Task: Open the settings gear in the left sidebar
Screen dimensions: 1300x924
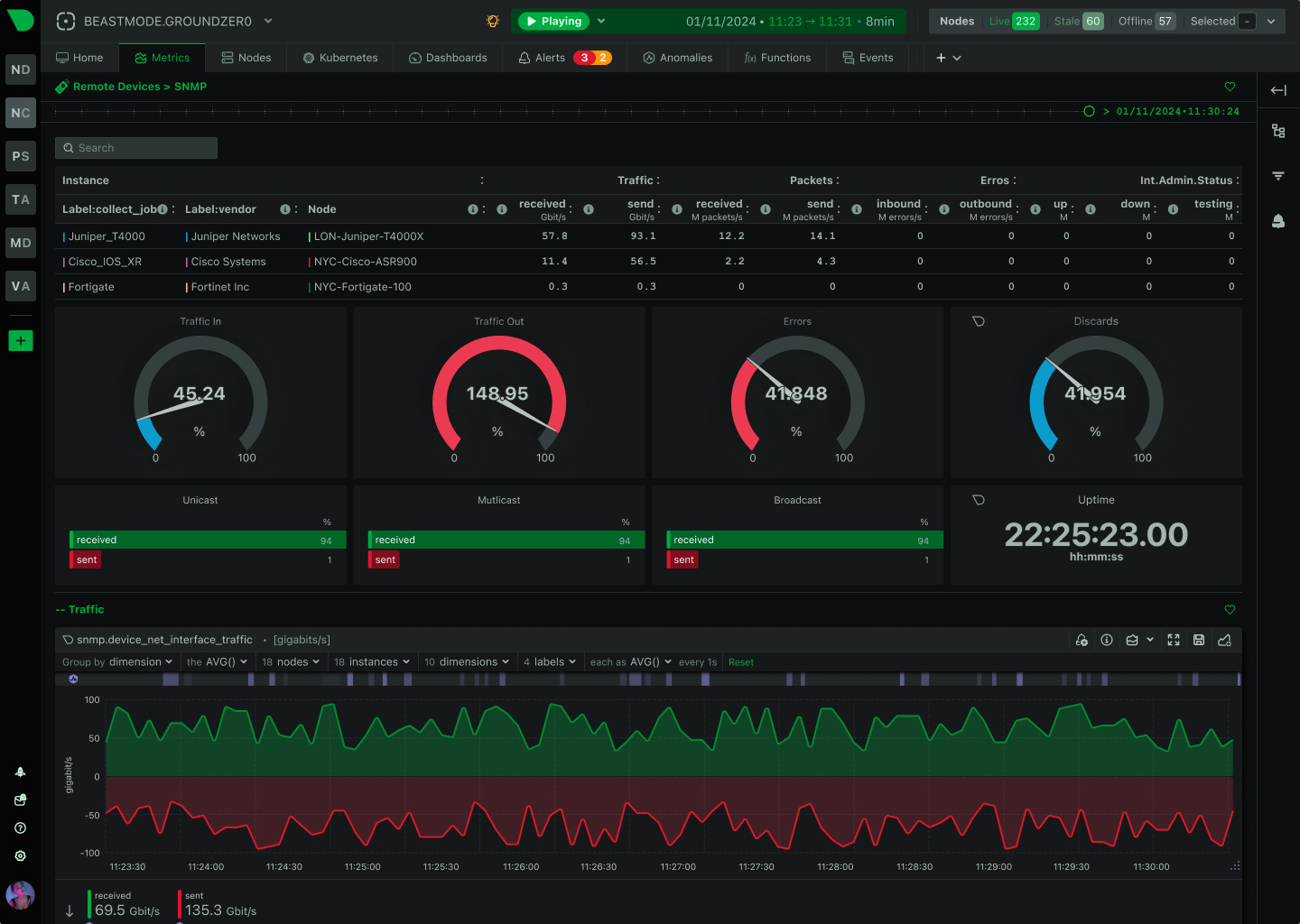Action: pos(20,855)
